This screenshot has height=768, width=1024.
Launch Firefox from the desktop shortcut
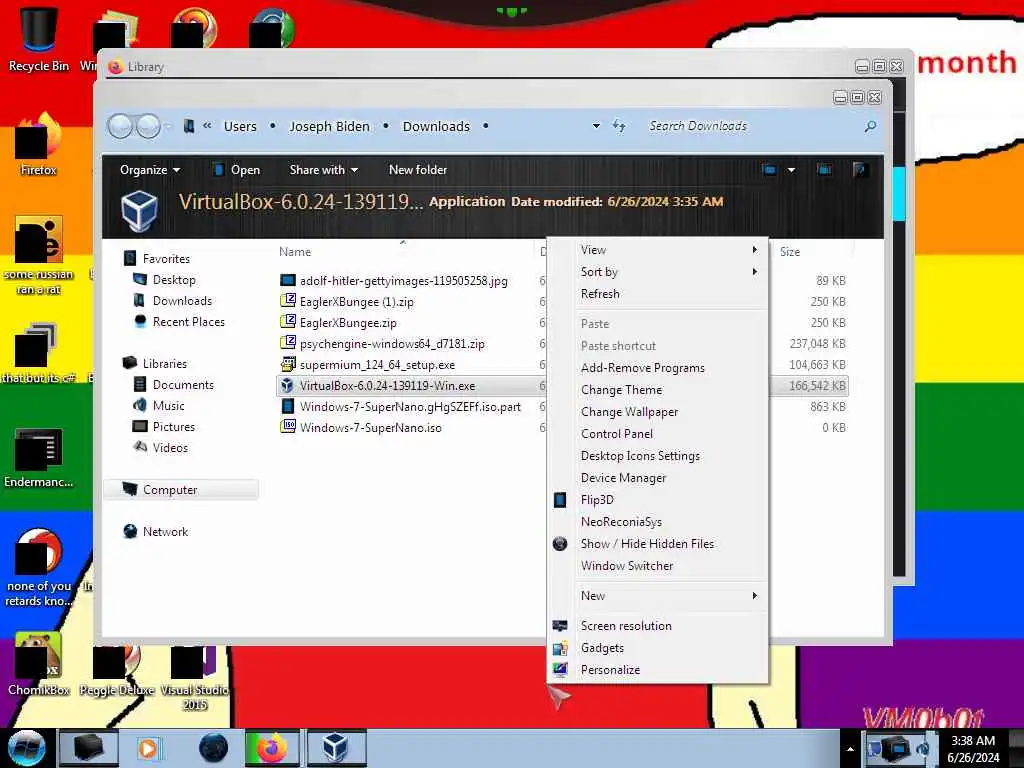38,145
